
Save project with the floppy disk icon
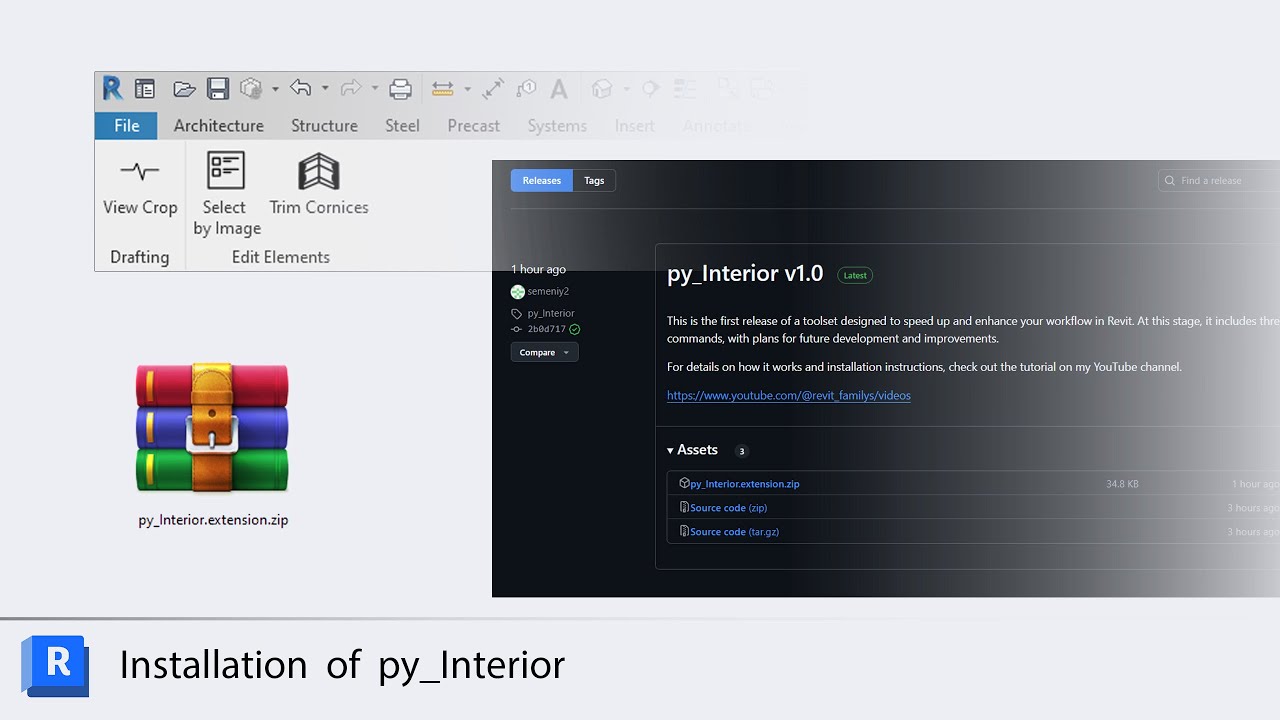pyautogui.click(x=218, y=89)
